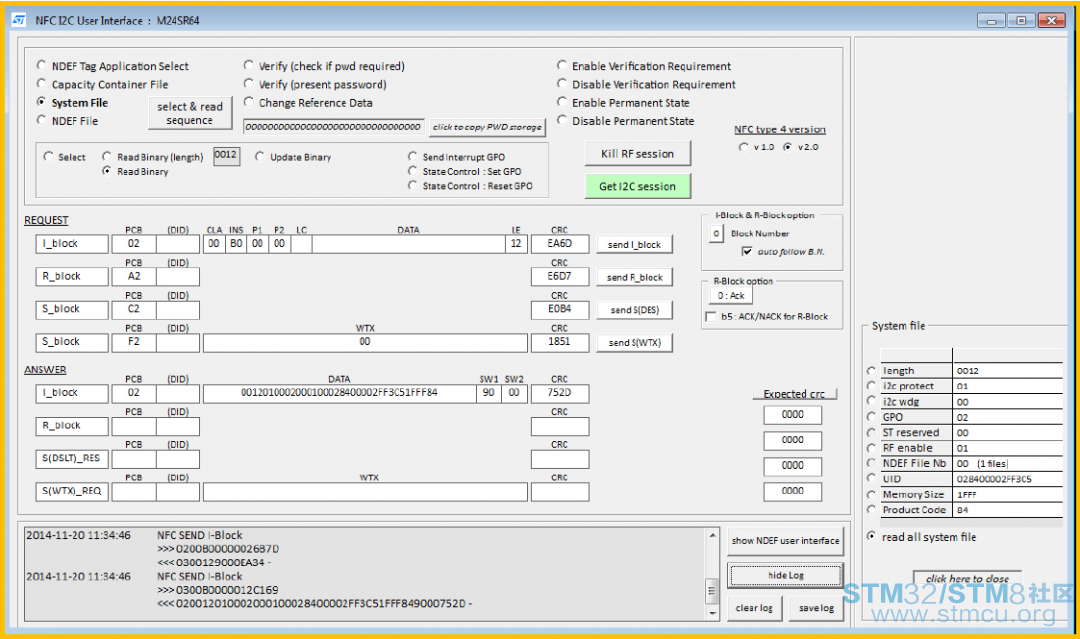Click 'click to copy PWD storage' button

tap(488, 127)
